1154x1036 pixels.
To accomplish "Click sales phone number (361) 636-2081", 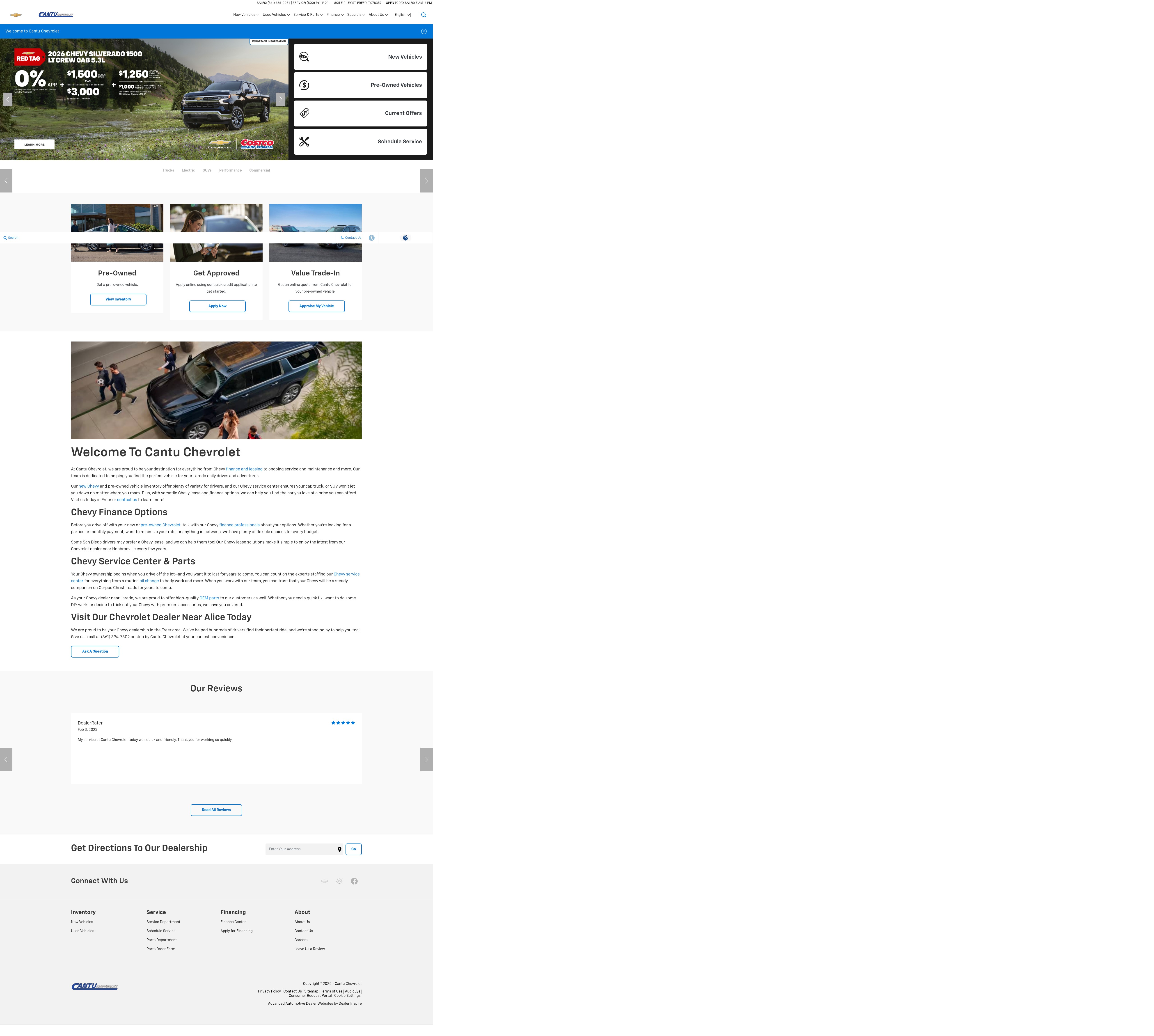I will [x=279, y=3].
